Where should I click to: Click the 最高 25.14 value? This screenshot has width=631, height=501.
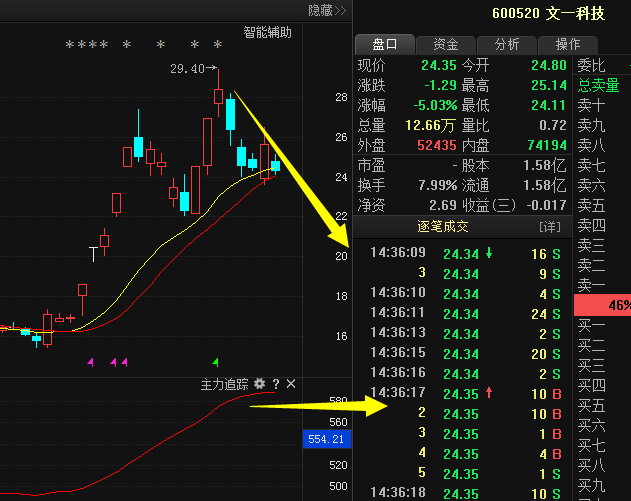[549, 85]
